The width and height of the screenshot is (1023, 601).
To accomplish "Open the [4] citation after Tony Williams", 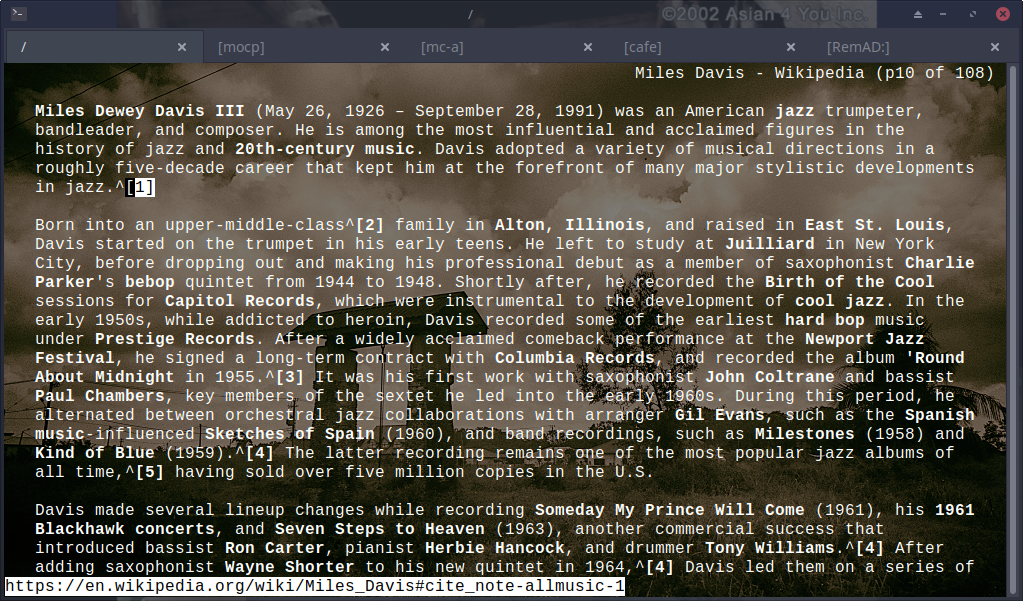I will (870, 548).
